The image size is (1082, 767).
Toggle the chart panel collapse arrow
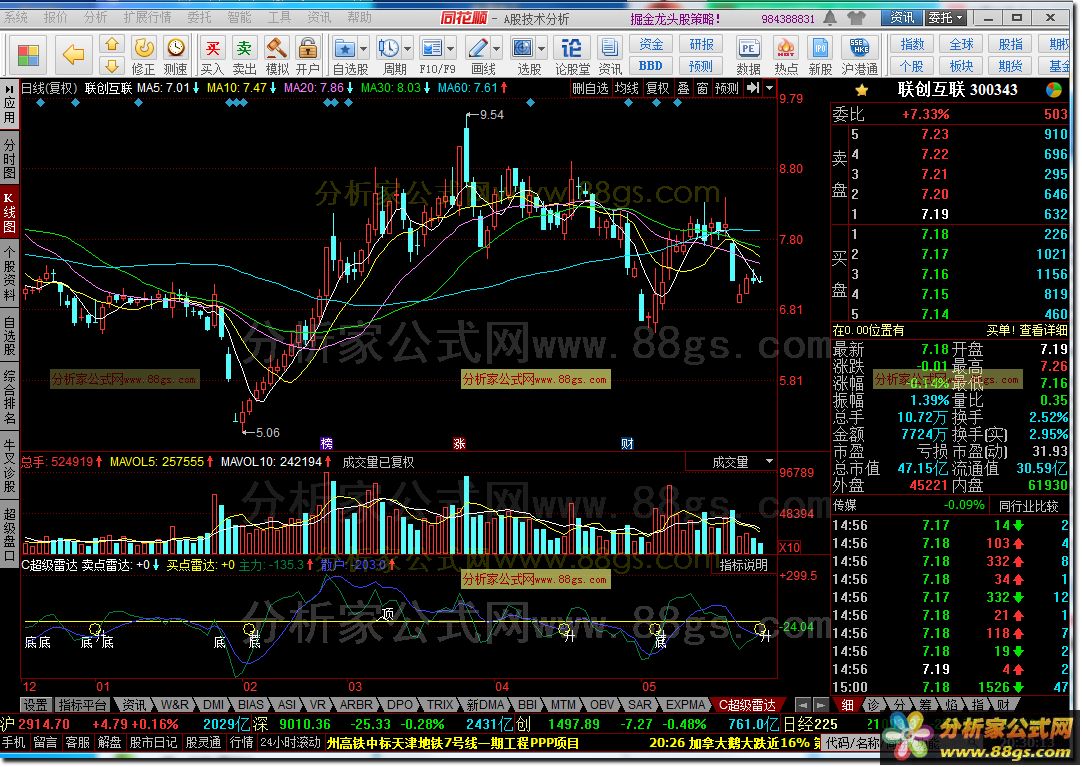click(x=753, y=88)
